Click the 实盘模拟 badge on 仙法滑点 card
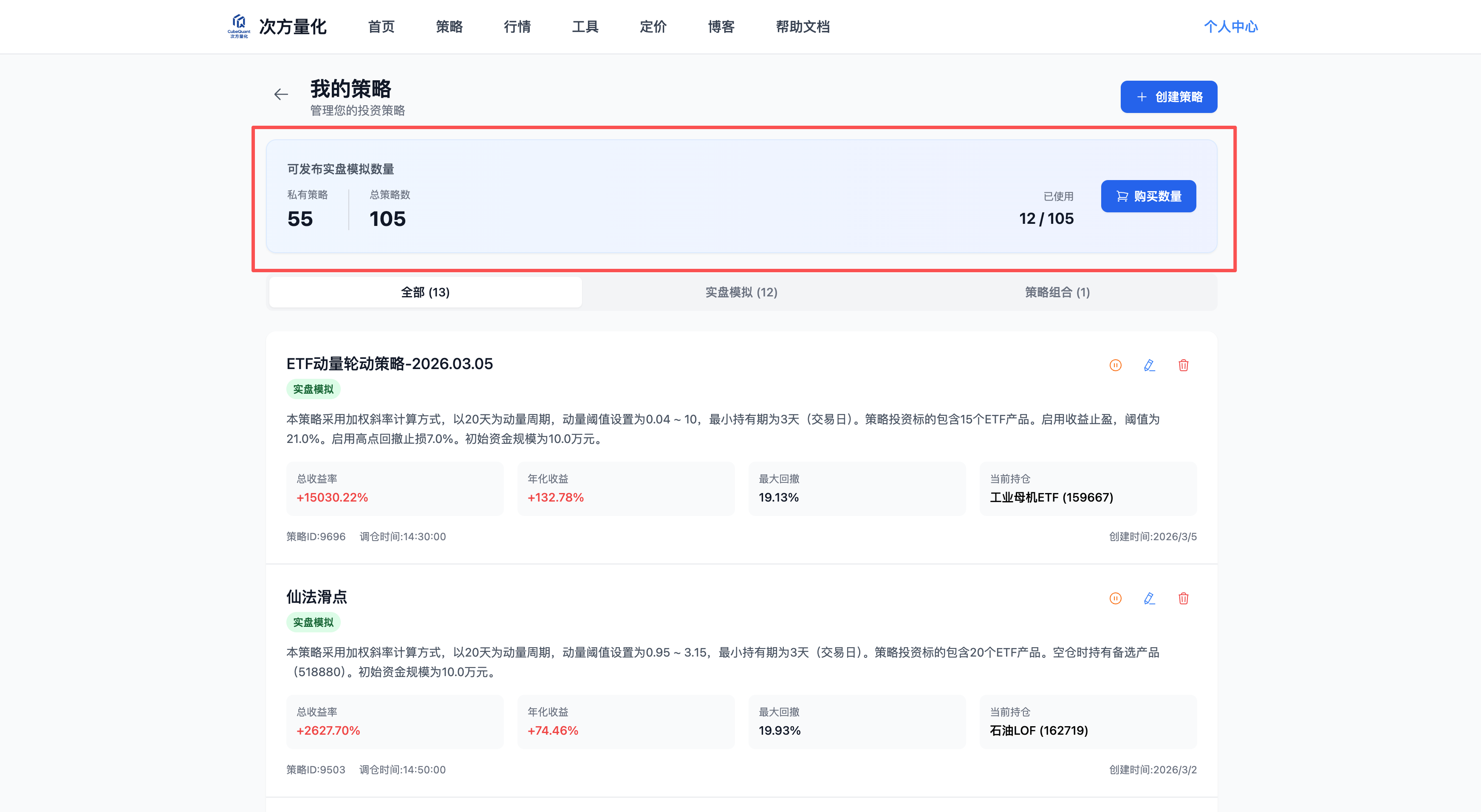Screen dimensions: 1481x812 click(314, 622)
